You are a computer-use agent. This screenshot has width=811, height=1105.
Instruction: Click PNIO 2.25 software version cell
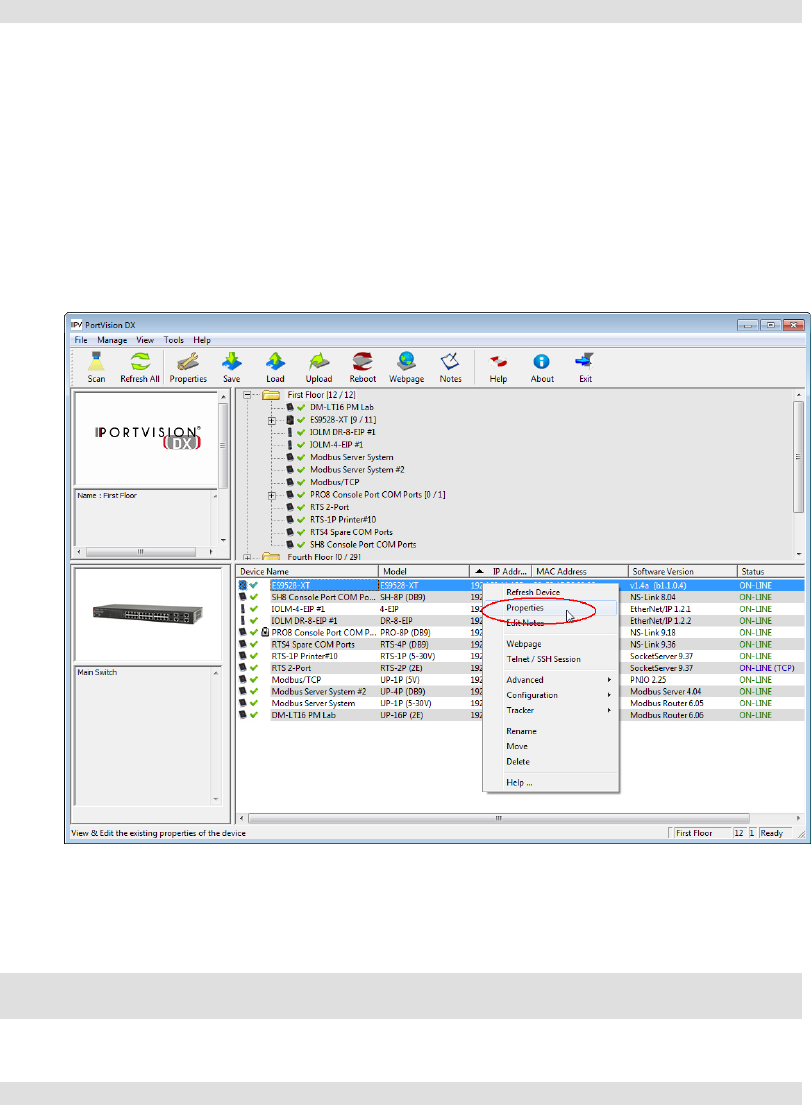pyautogui.click(x=648, y=680)
